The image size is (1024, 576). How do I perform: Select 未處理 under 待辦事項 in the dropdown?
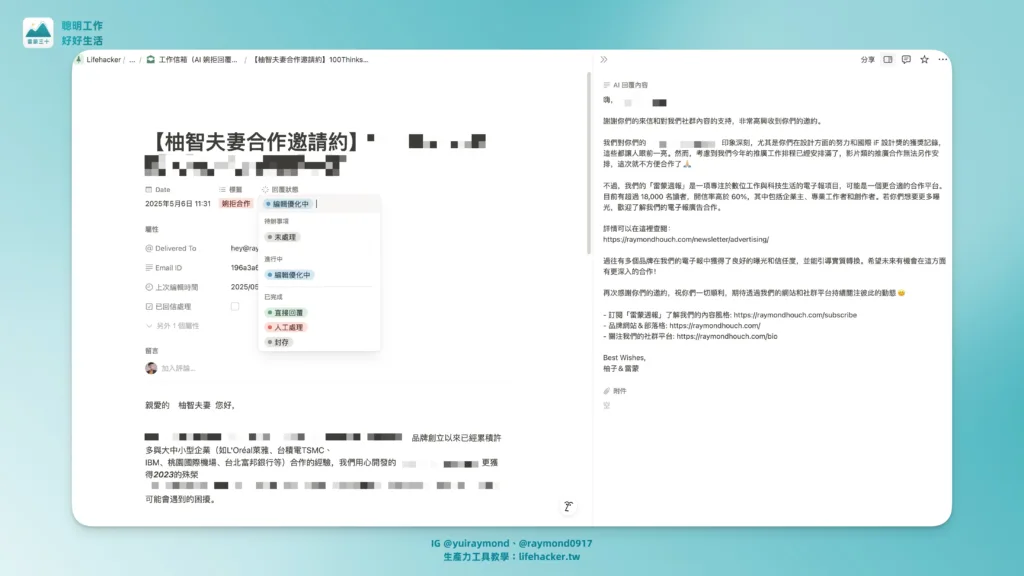click(x=283, y=237)
